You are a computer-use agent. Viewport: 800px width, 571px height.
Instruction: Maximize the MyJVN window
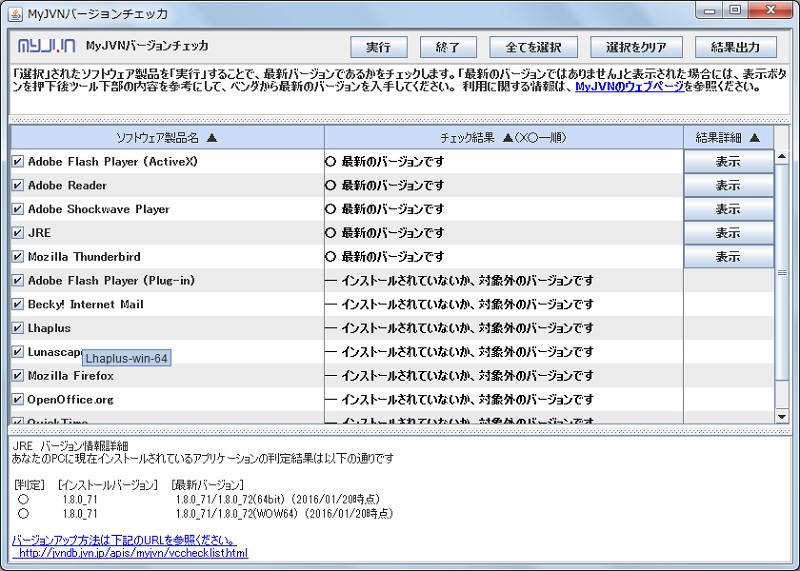coord(735,10)
